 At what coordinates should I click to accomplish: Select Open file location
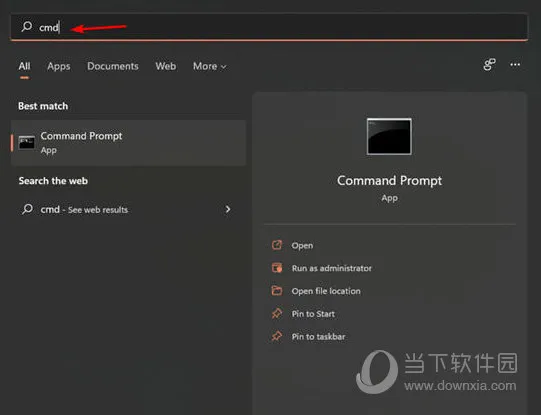pyautogui.click(x=326, y=291)
